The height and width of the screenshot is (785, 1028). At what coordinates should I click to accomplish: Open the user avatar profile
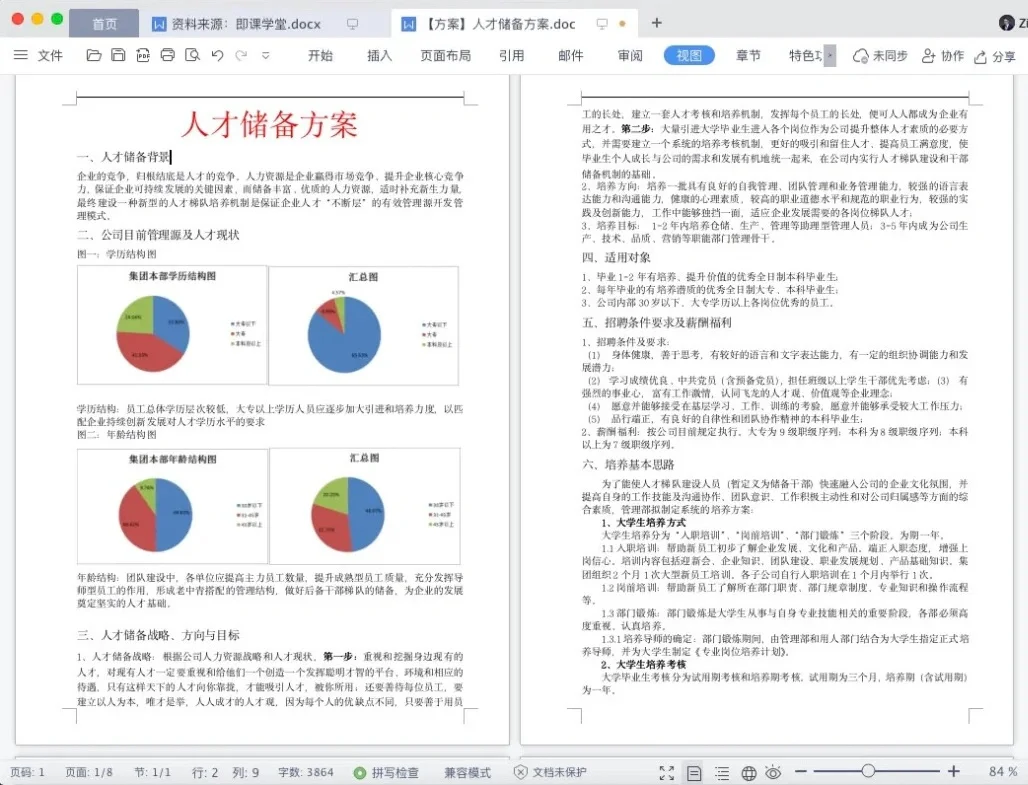coord(1006,23)
